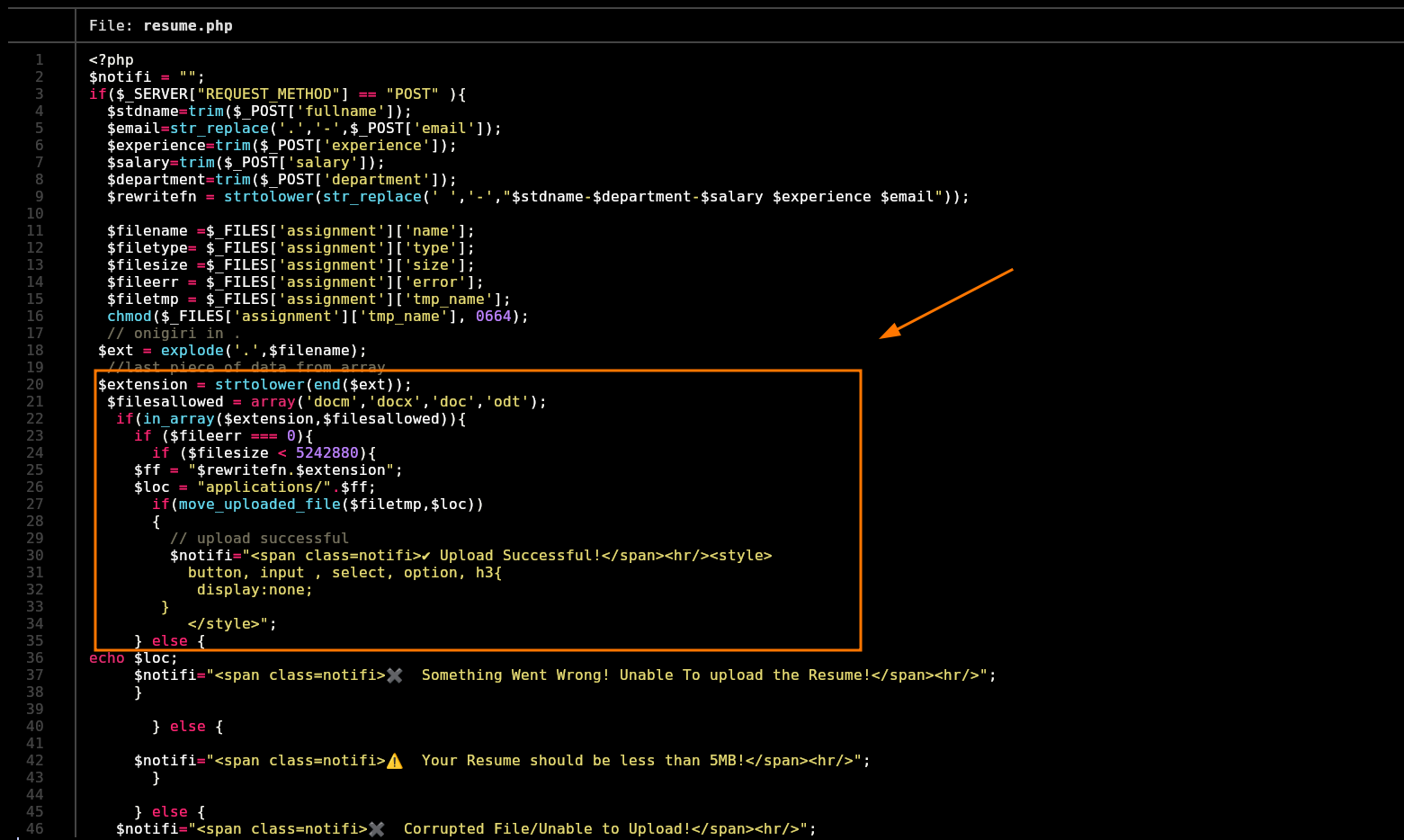Click the file name "resume.php" in header

[x=188, y=25]
